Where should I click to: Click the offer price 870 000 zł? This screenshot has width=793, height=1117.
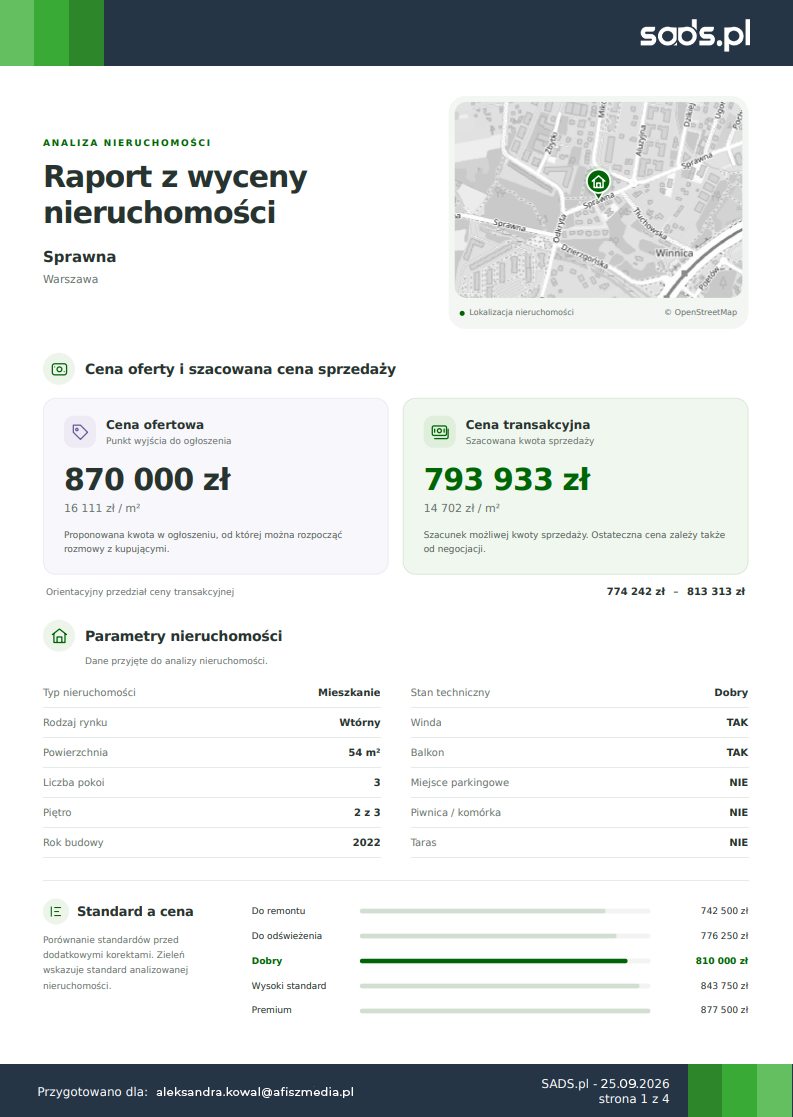[x=147, y=479]
